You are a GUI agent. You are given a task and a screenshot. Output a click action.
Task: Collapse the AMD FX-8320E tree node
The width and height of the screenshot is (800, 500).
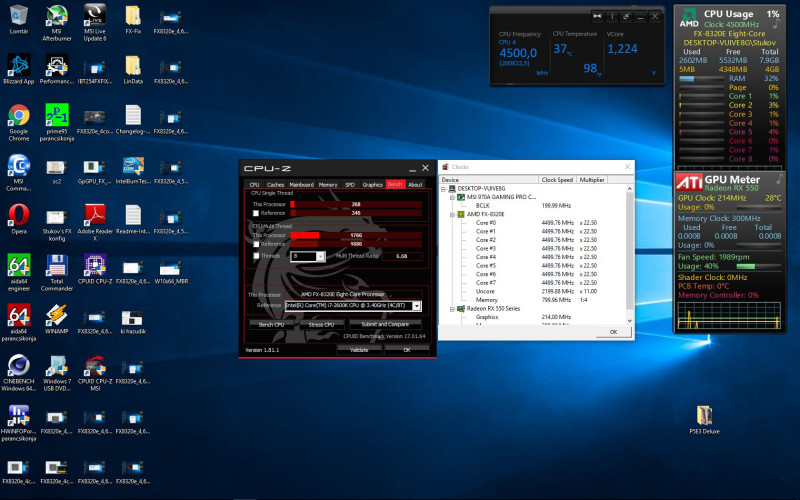(454, 214)
